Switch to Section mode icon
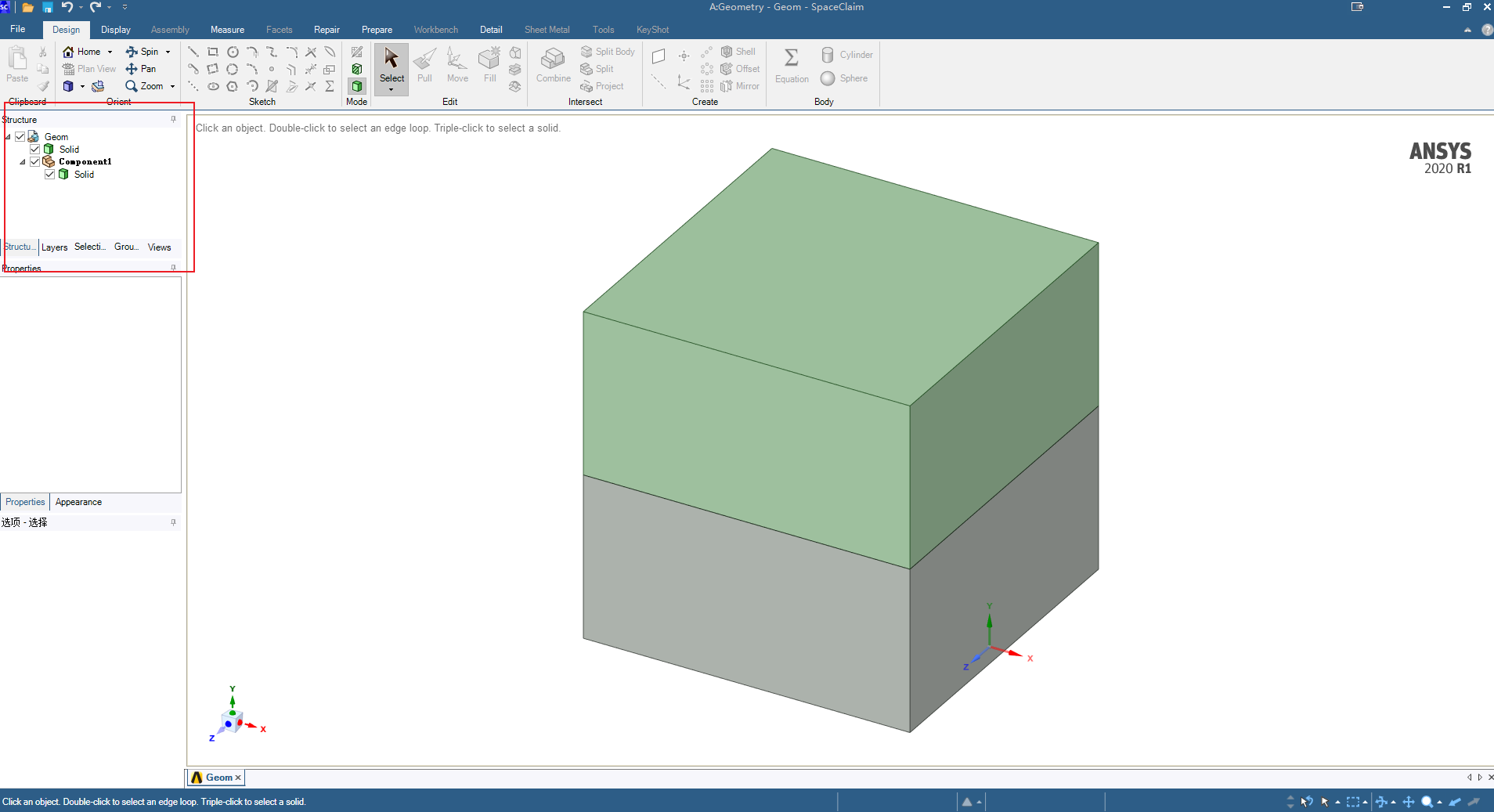Image resolution: width=1494 pixels, height=812 pixels. click(x=357, y=69)
